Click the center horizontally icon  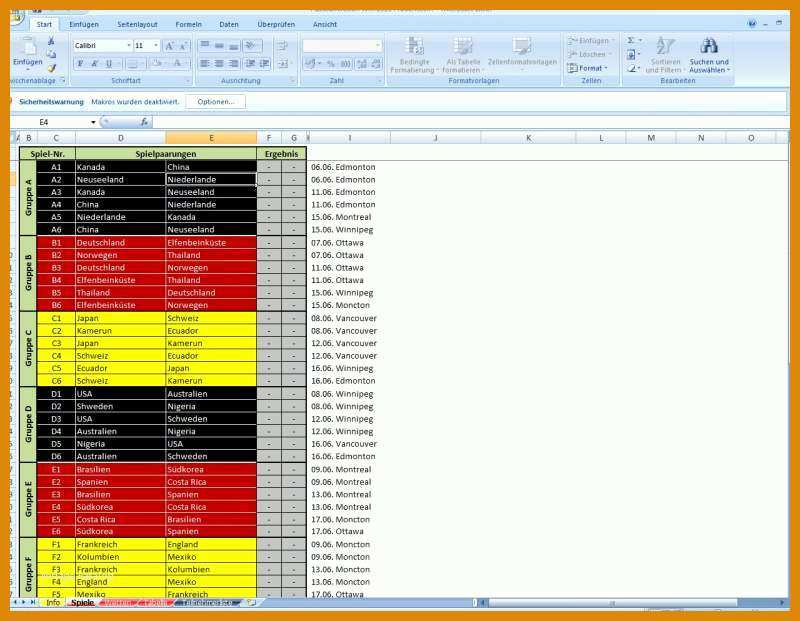[x=219, y=64]
